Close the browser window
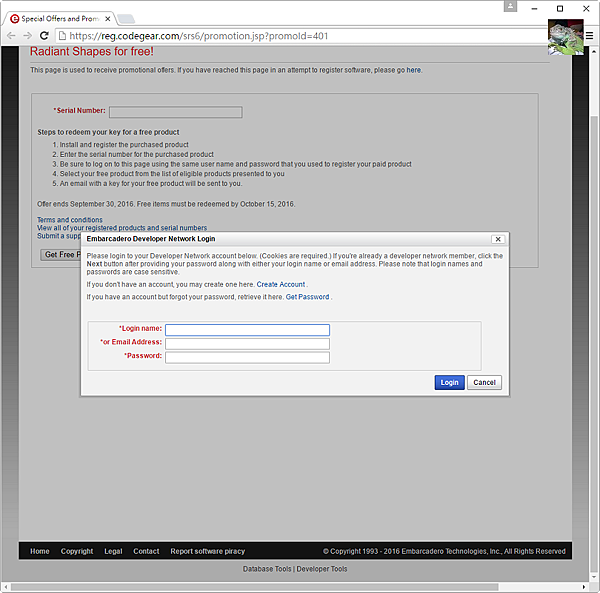Image resolution: width=600 pixels, height=593 pixels. [586, 8]
